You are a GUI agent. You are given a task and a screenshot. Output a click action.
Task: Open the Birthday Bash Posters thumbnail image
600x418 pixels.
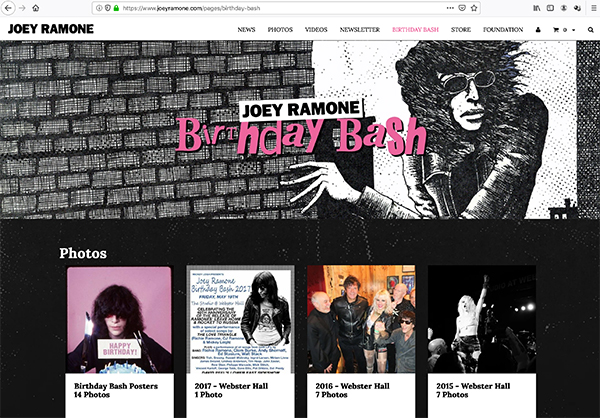pyautogui.click(x=119, y=319)
